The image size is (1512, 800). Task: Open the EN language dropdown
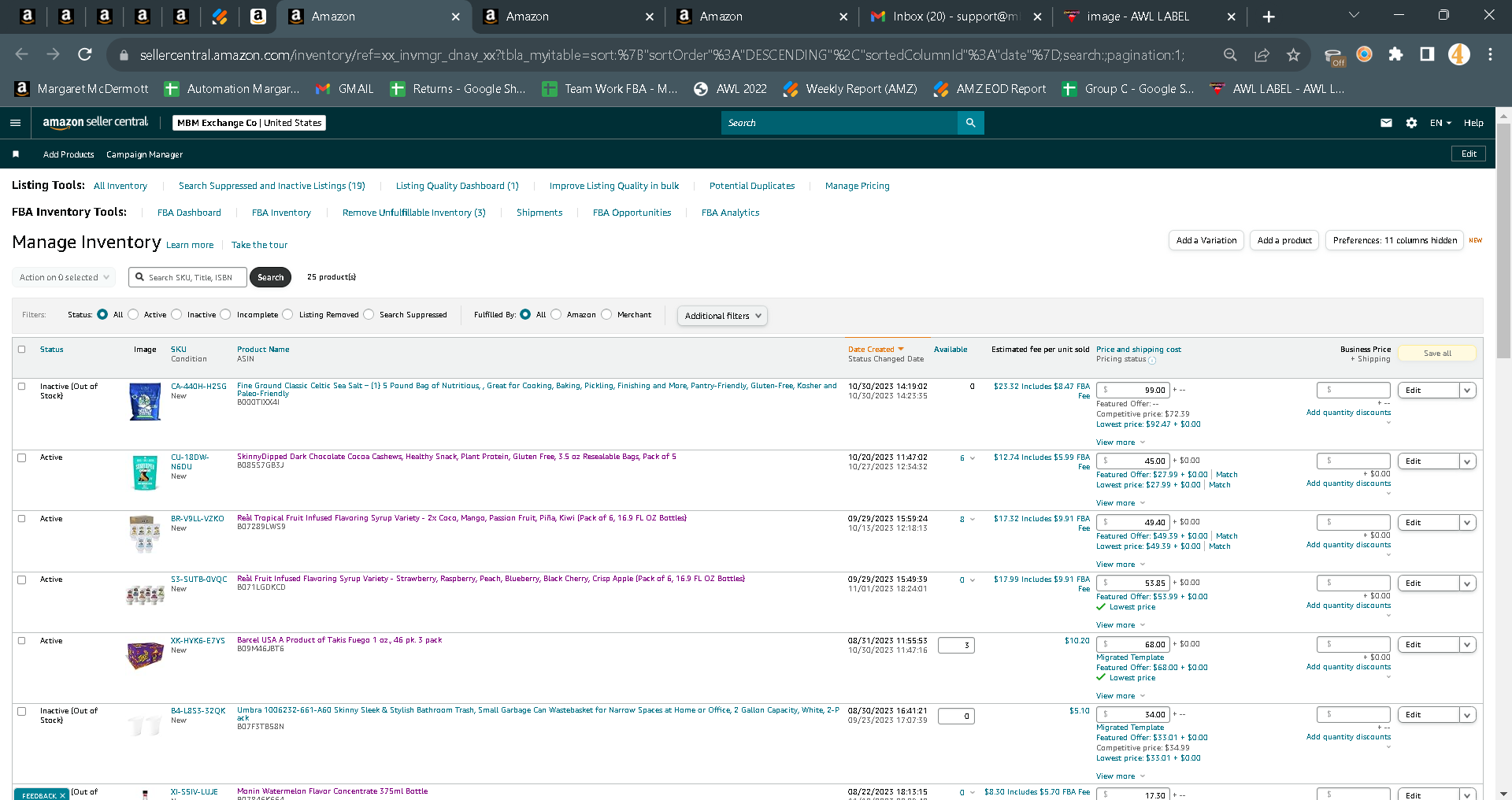point(1440,123)
